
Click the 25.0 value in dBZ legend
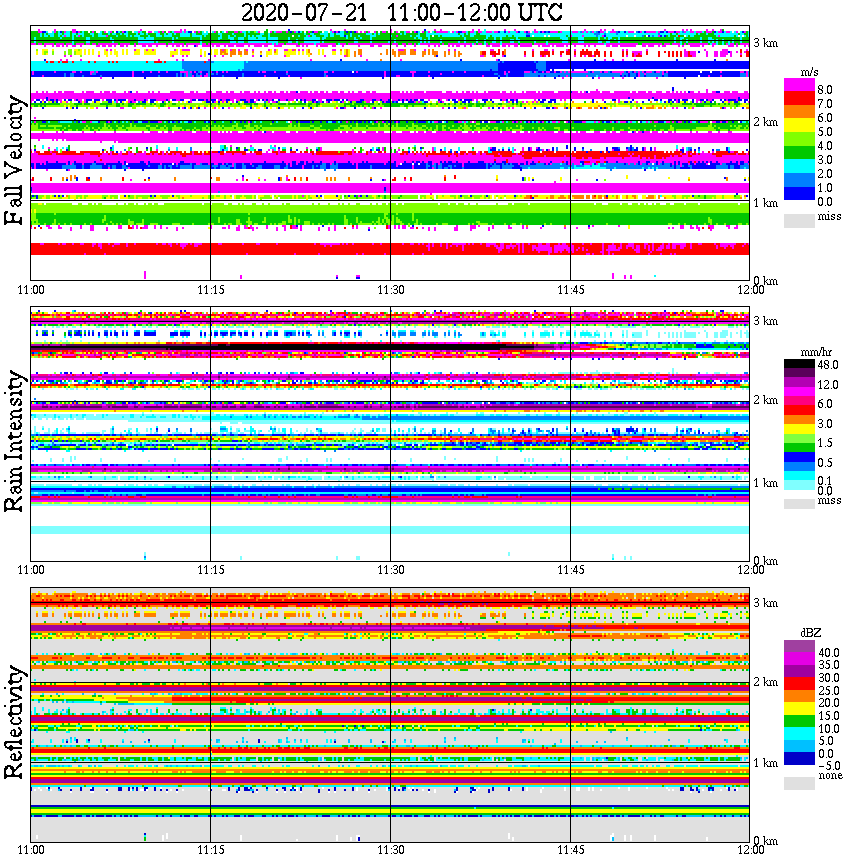pyautogui.click(x=829, y=691)
